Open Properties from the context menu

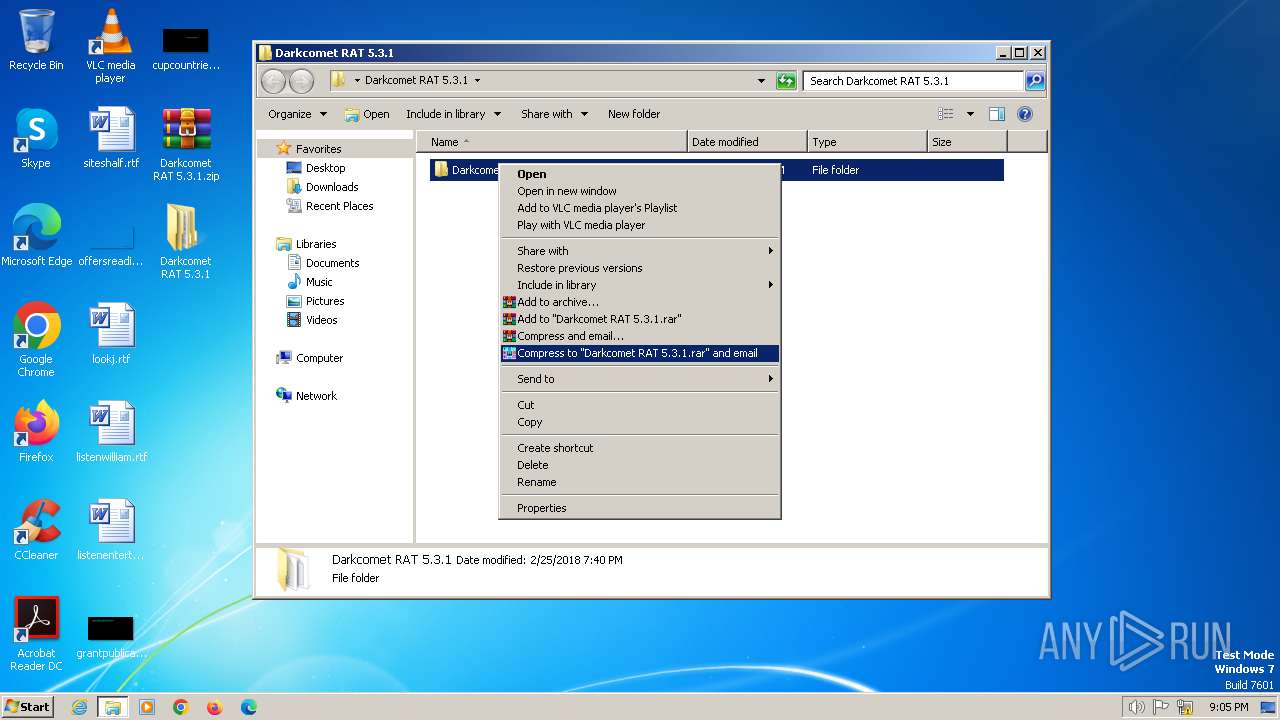click(640, 508)
